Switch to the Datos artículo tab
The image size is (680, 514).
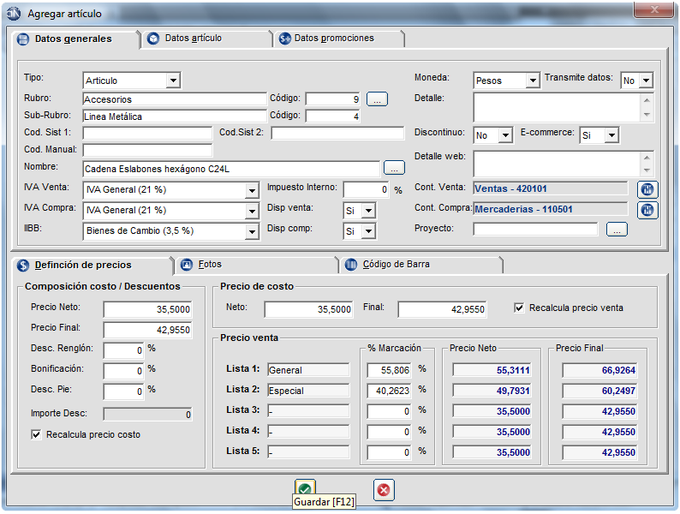[x=207, y=39]
